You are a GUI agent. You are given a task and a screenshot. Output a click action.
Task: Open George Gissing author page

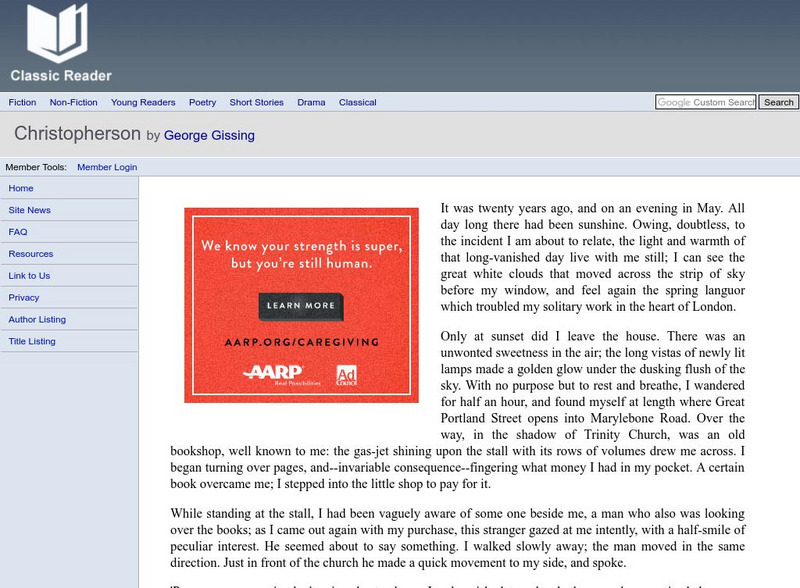(209, 135)
